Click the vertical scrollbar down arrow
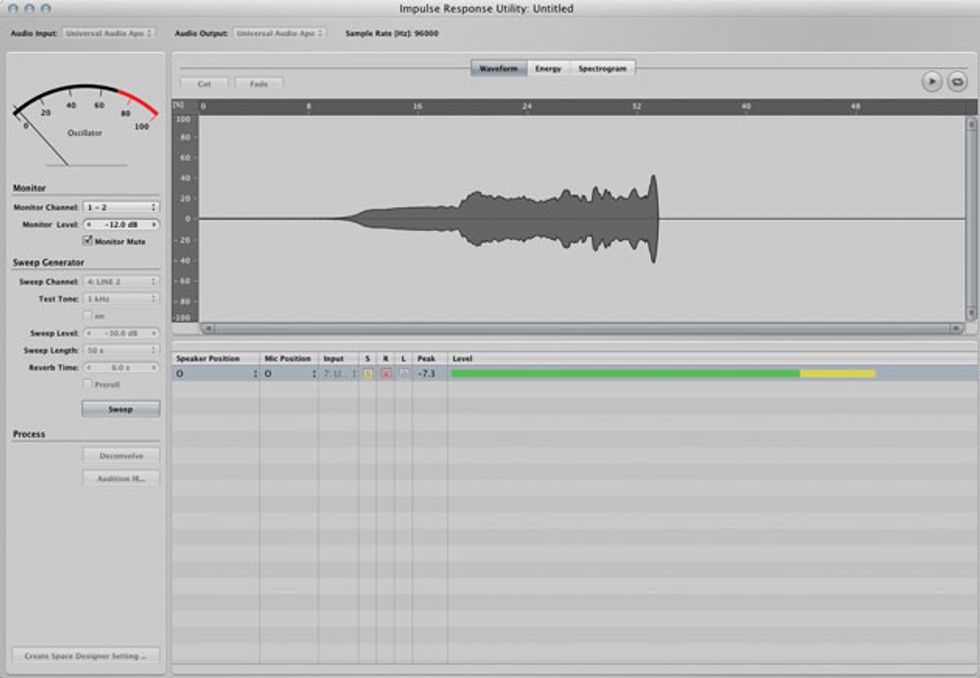 pyautogui.click(x=971, y=313)
